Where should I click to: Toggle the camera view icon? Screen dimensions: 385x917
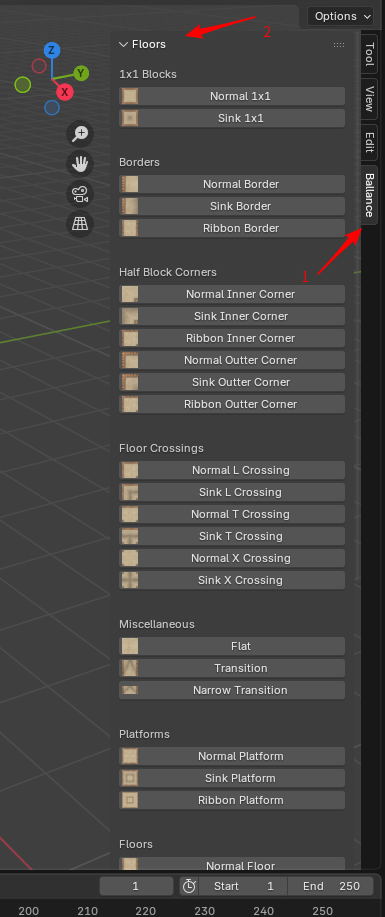80,194
